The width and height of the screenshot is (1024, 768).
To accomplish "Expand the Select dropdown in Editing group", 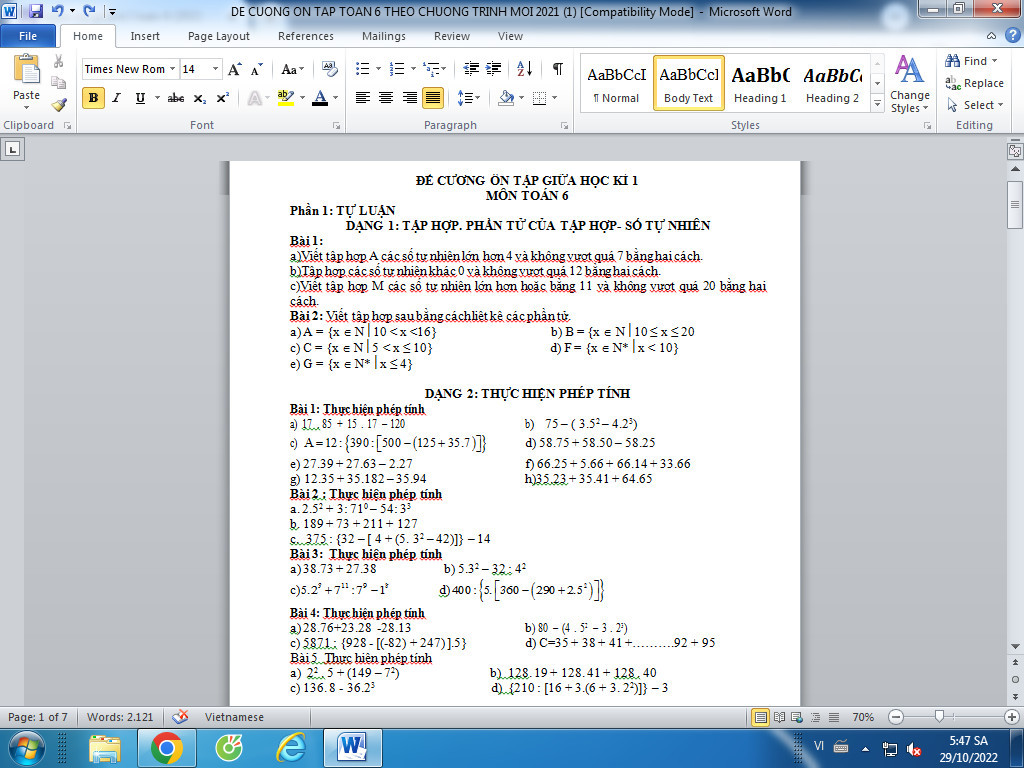I will pos(978,105).
